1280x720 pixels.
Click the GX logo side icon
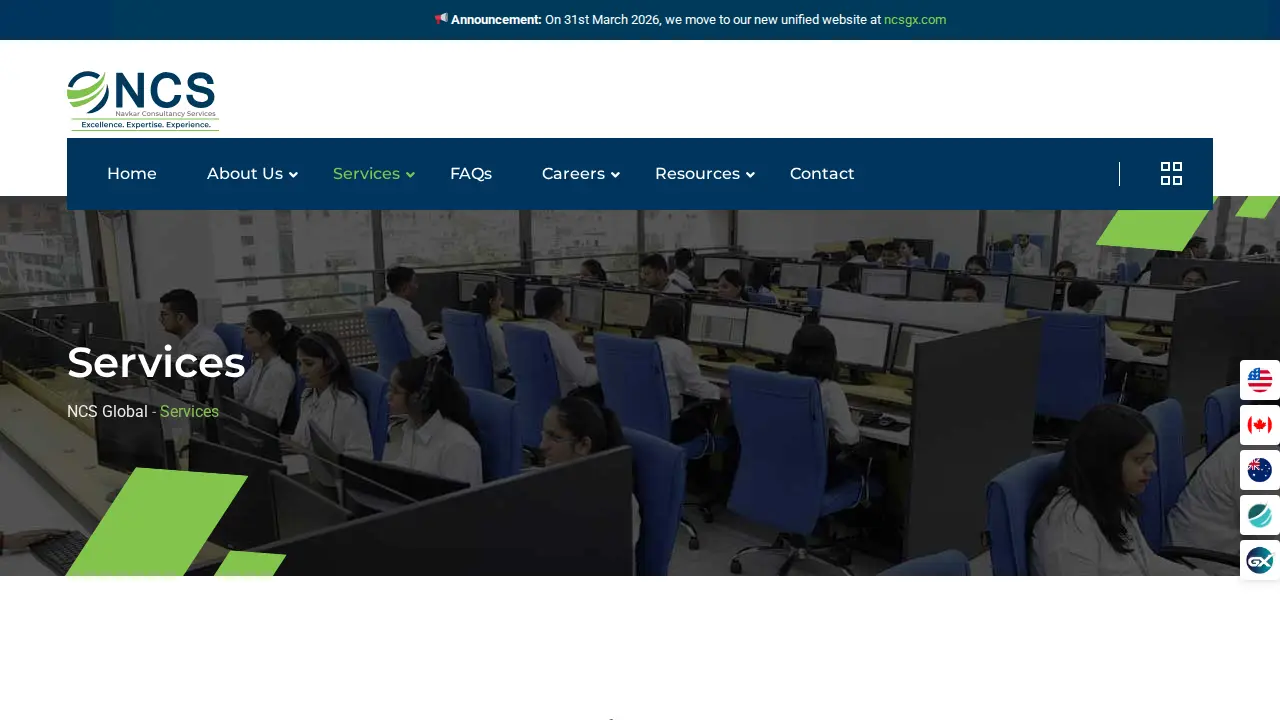coord(1260,560)
